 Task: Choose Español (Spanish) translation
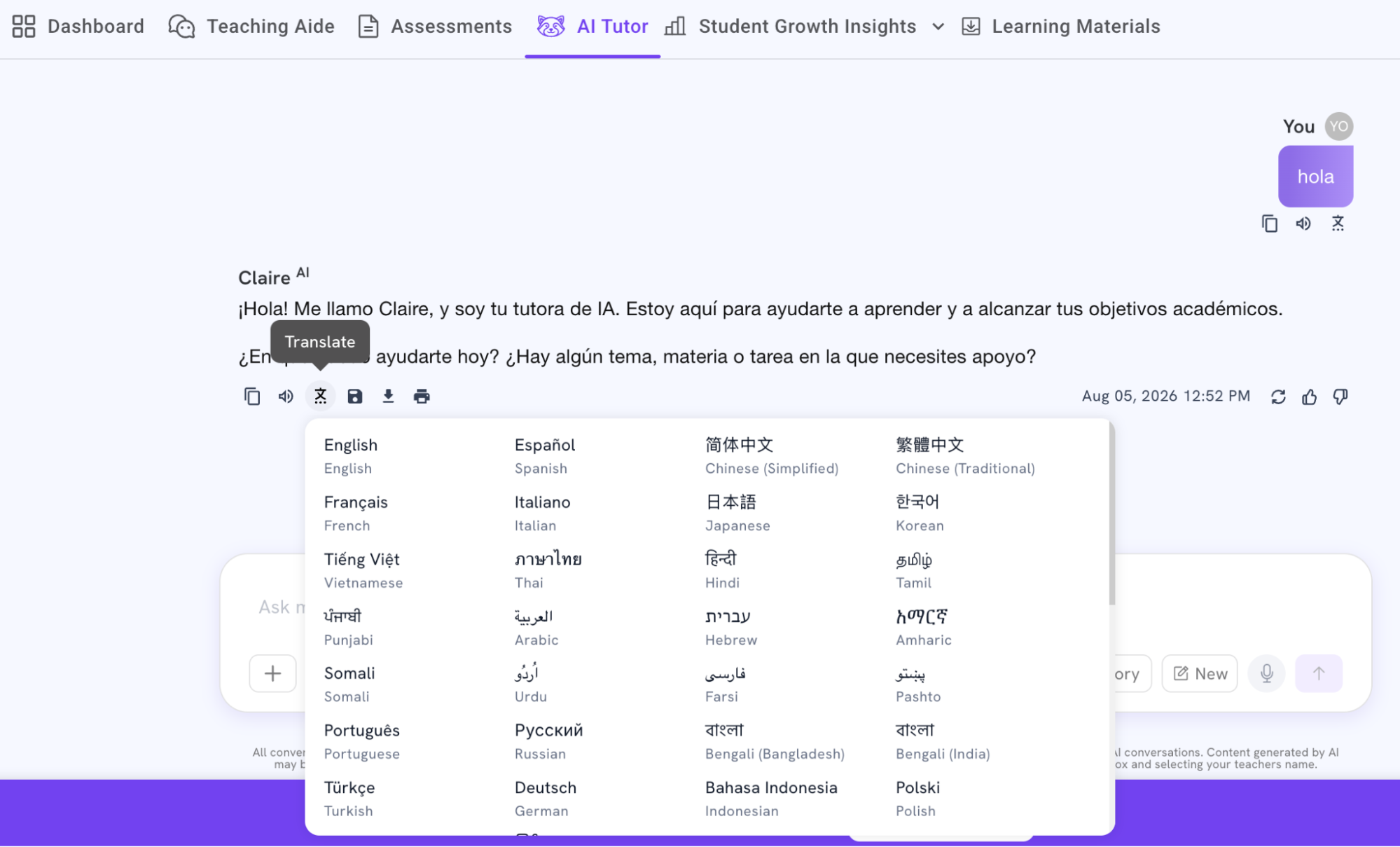tap(545, 456)
